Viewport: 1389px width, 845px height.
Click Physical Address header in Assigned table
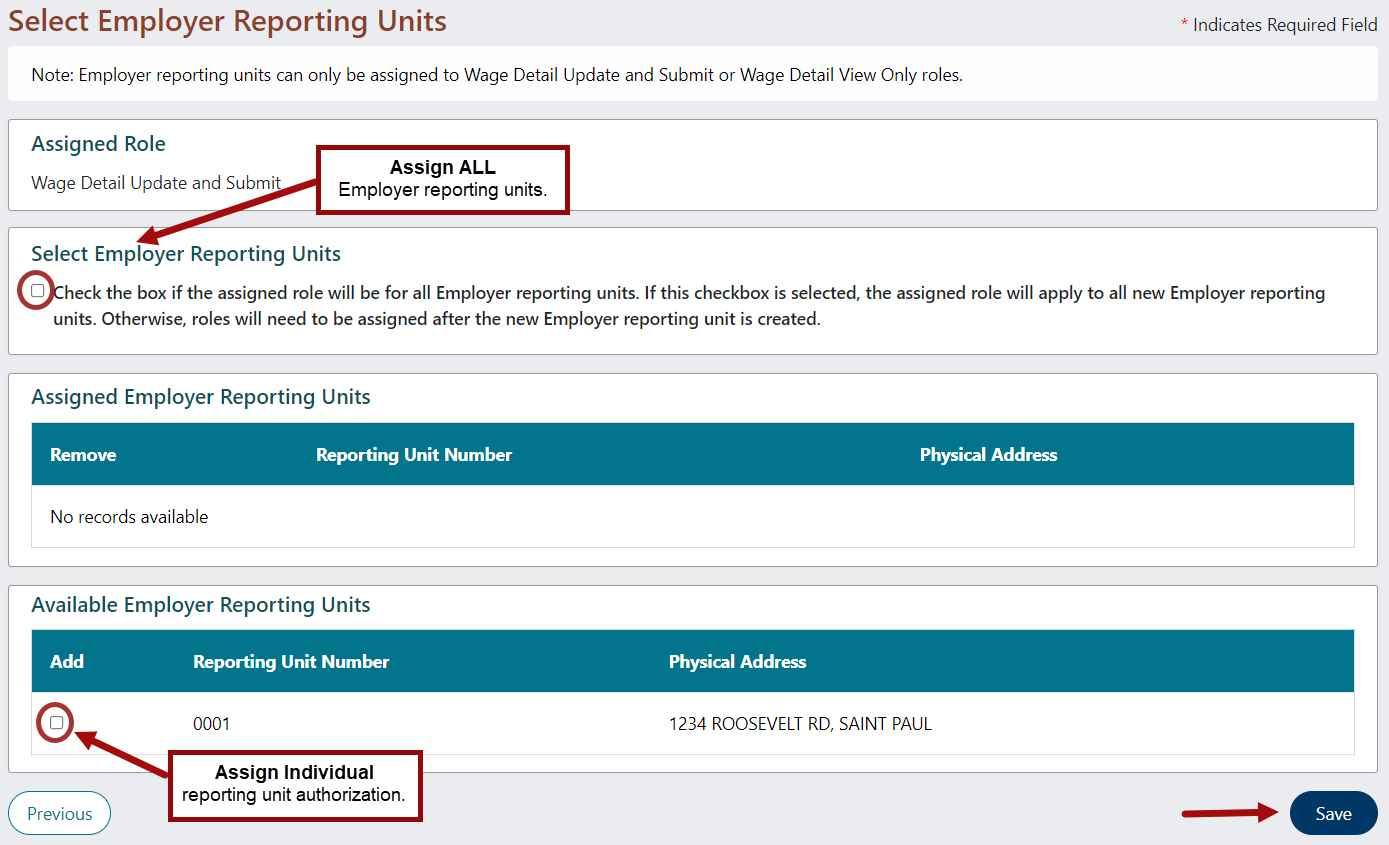coord(988,455)
